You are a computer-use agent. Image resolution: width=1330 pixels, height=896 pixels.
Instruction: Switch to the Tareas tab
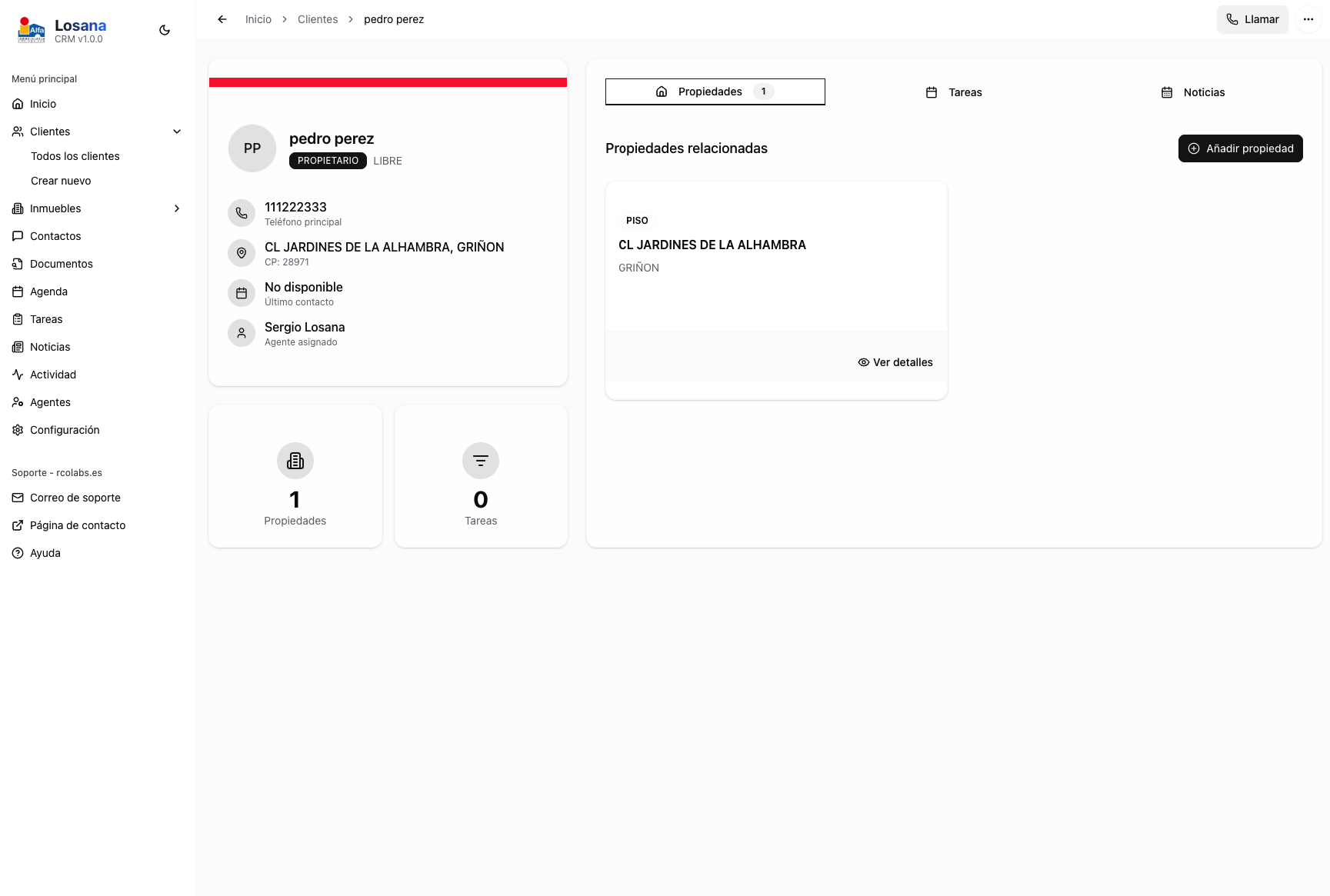click(954, 92)
